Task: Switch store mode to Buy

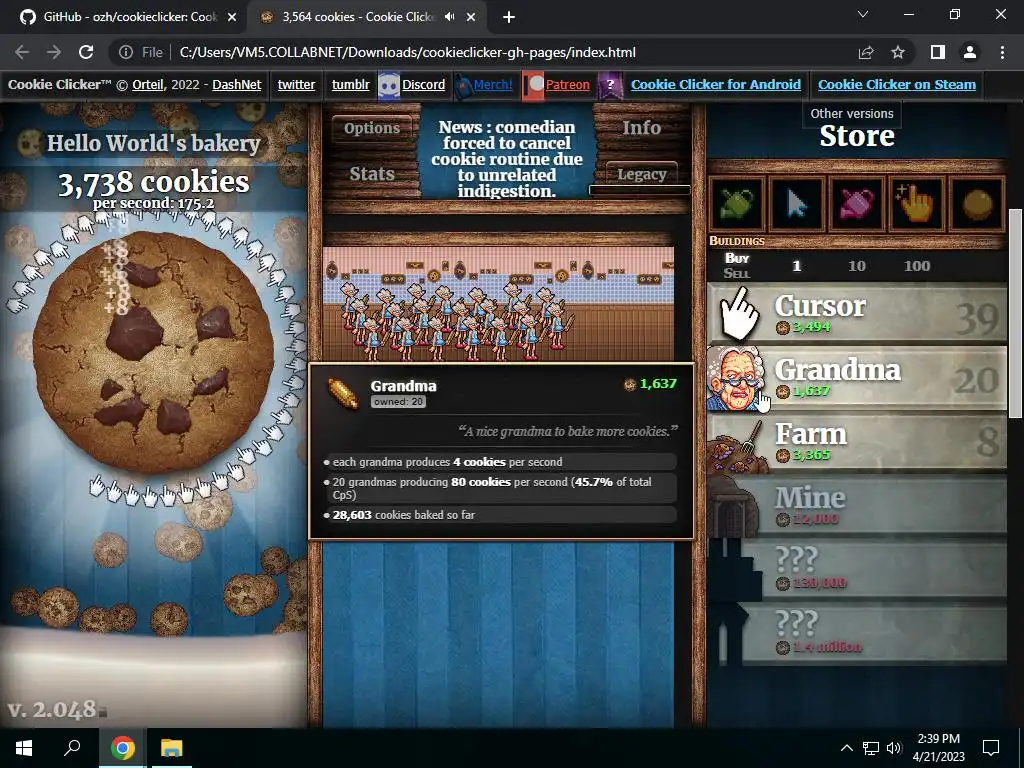Action: pos(737,258)
